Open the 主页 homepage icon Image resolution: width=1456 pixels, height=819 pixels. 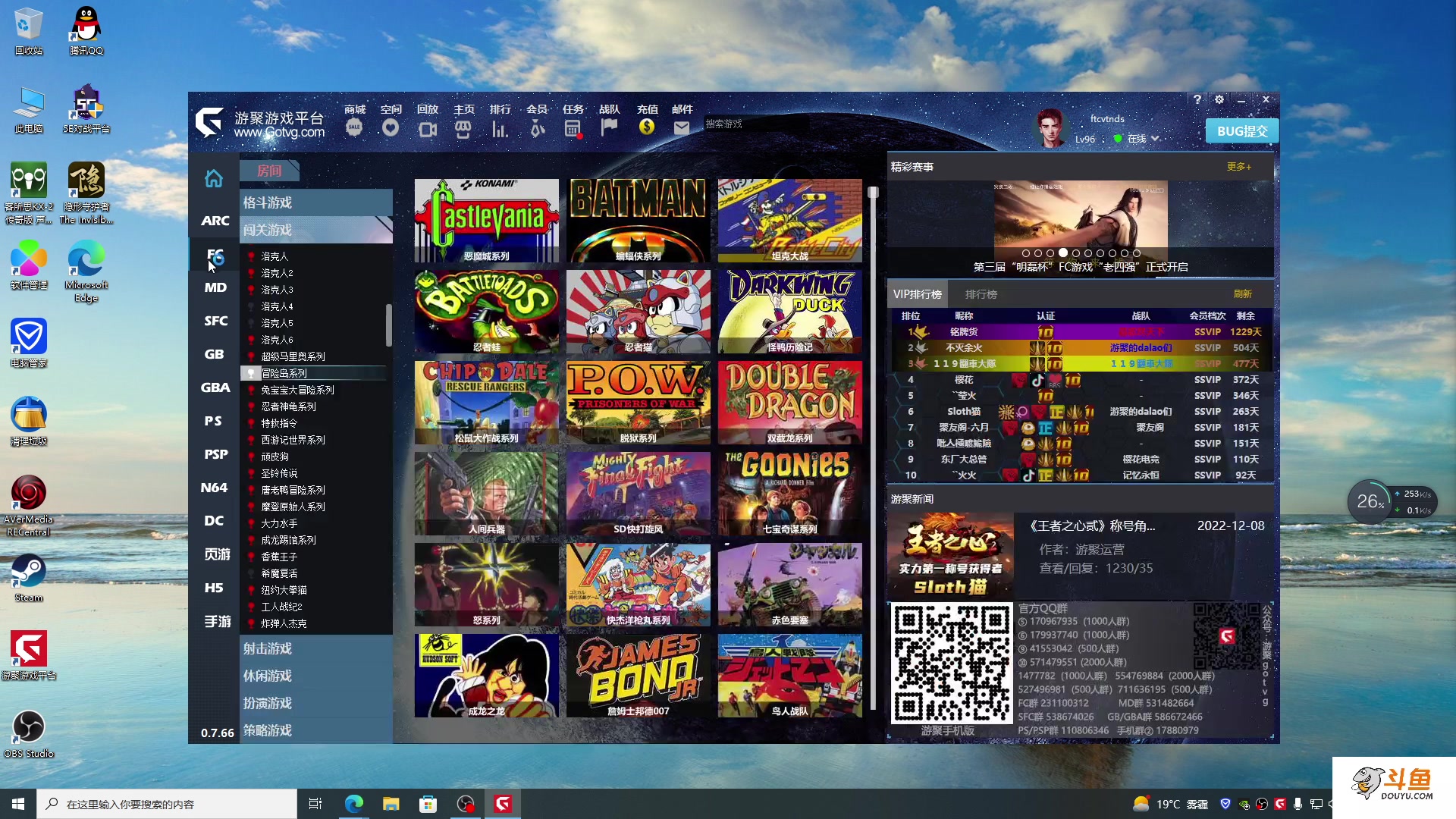pos(463,129)
